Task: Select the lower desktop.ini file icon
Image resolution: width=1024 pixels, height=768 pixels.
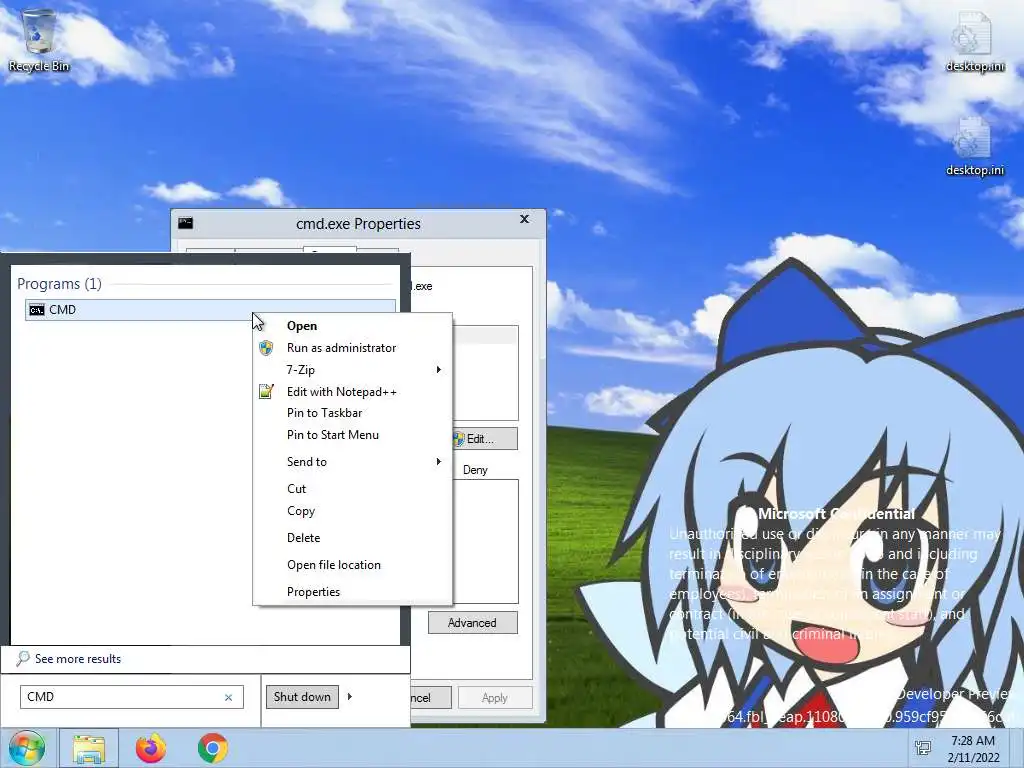Action: 974,146
